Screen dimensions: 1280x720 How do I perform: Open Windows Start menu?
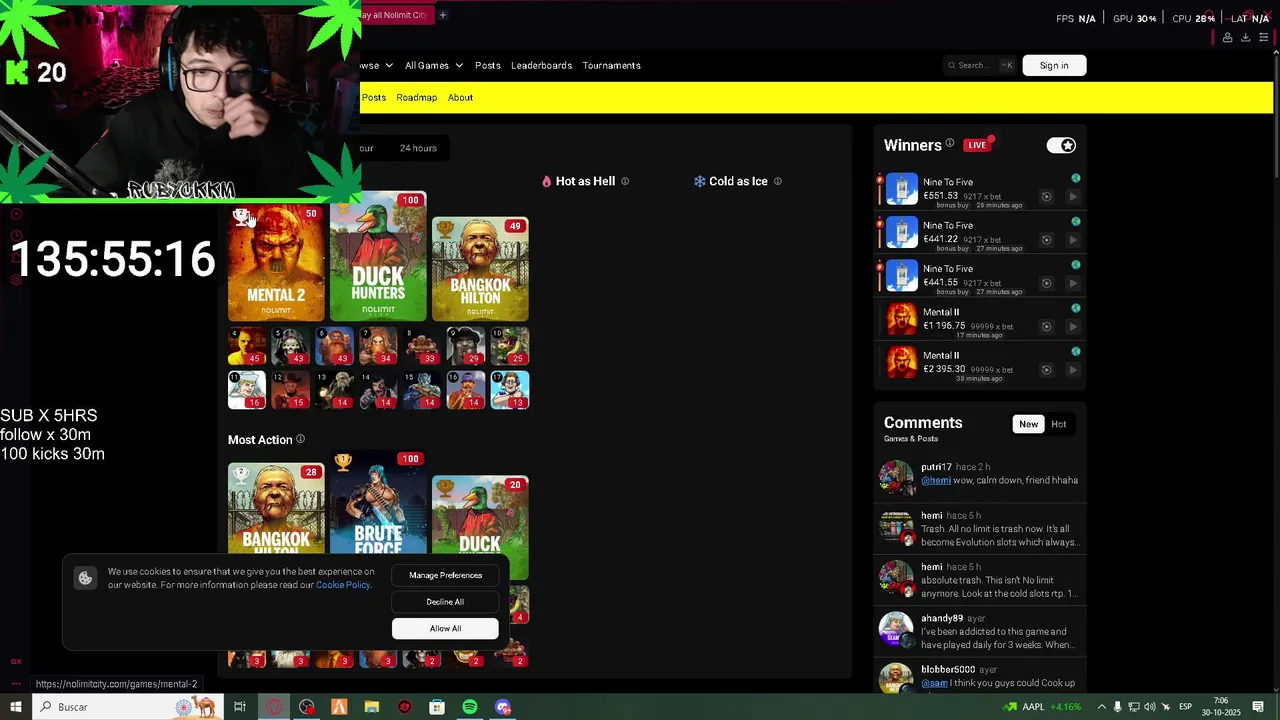click(x=15, y=707)
